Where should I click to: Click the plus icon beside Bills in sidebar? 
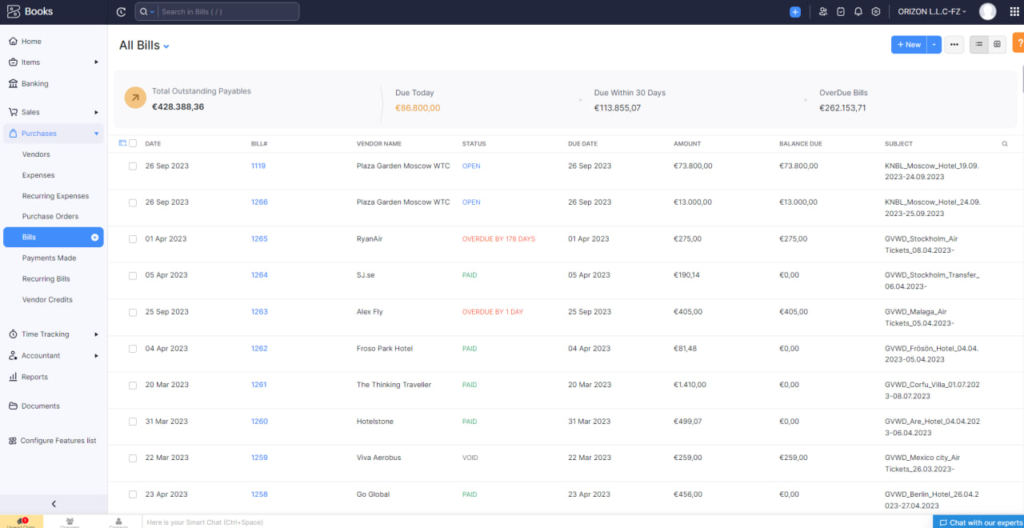(95, 237)
